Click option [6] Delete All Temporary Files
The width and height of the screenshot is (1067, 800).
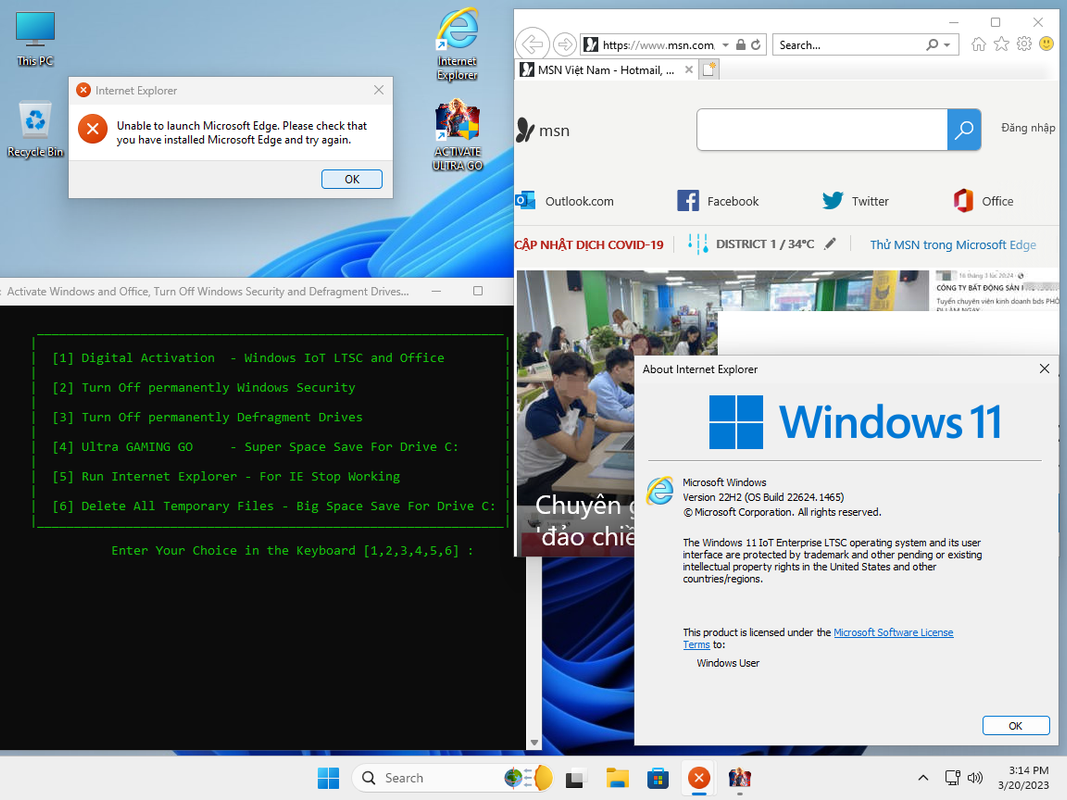click(274, 506)
